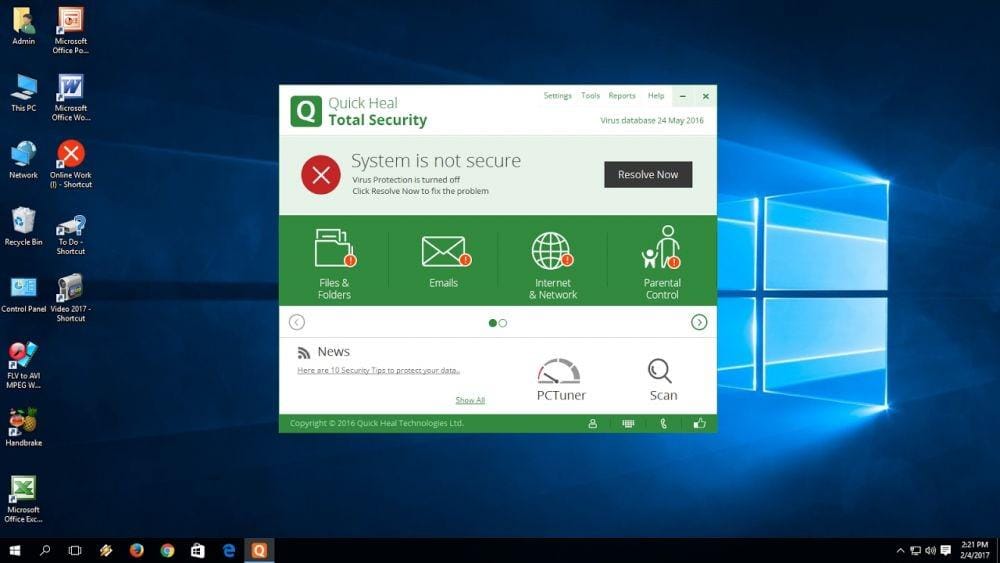Launch the PCTuner gauge icon
1000x563 pixels.
pyautogui.click(x=559, y=373)
